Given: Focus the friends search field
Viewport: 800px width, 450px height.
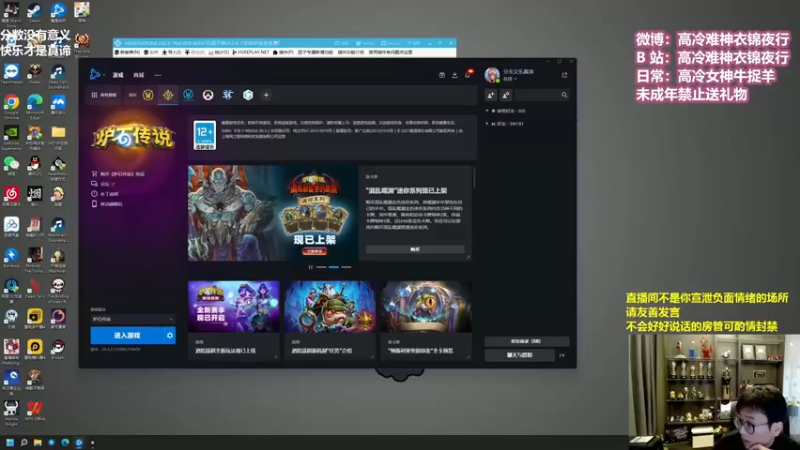Looking at the screenshot, I should (541, 95).
